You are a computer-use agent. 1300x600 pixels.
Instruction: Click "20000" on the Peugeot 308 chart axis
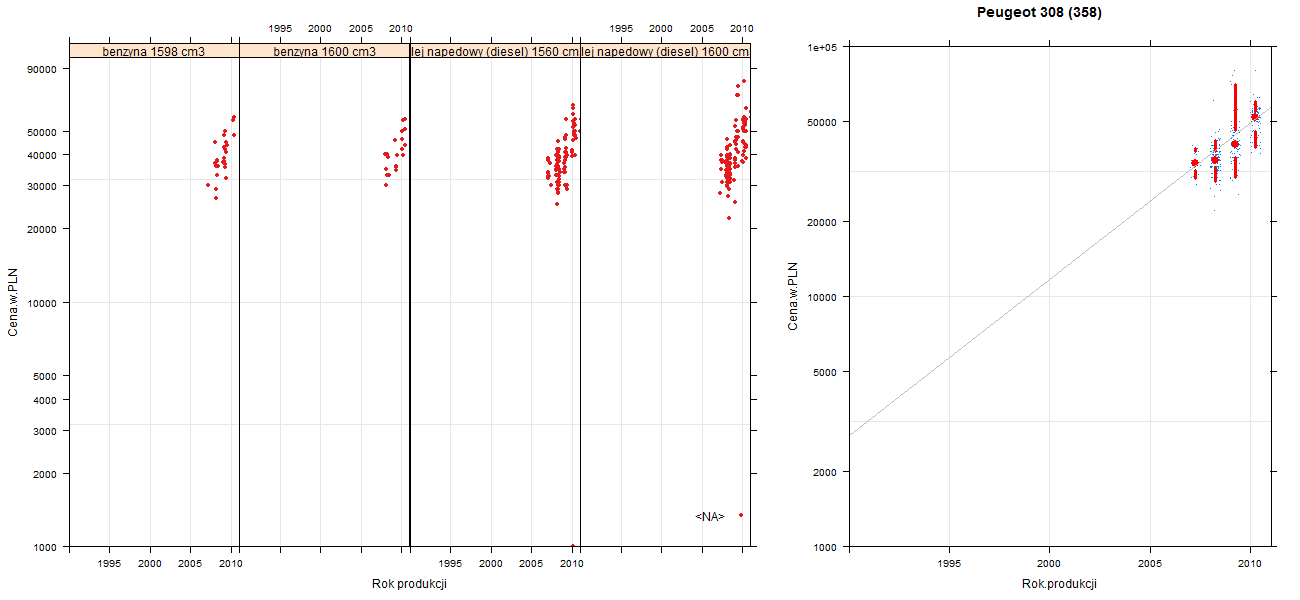823,222
